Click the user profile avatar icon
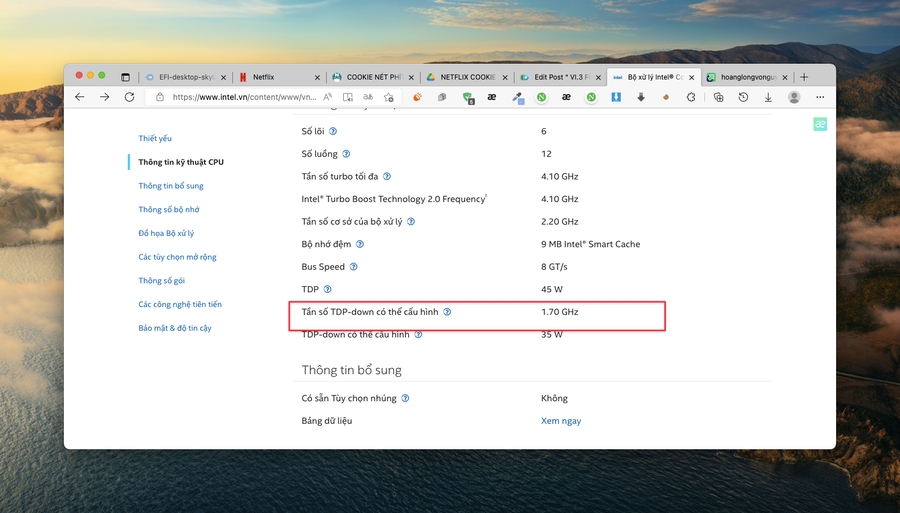This screenshot has width=900, height=513. click(x=794, y=97)
